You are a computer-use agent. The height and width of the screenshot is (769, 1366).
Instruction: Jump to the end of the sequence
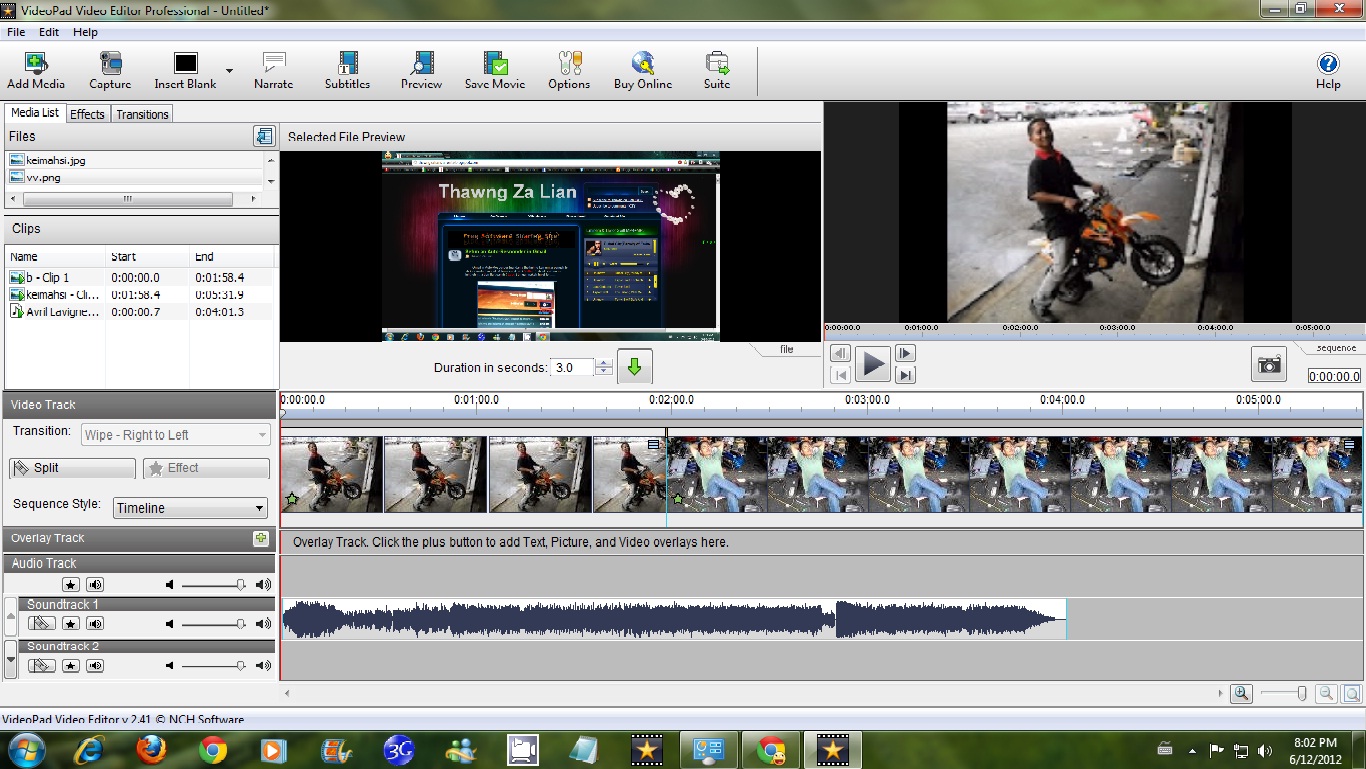point(904,375)
